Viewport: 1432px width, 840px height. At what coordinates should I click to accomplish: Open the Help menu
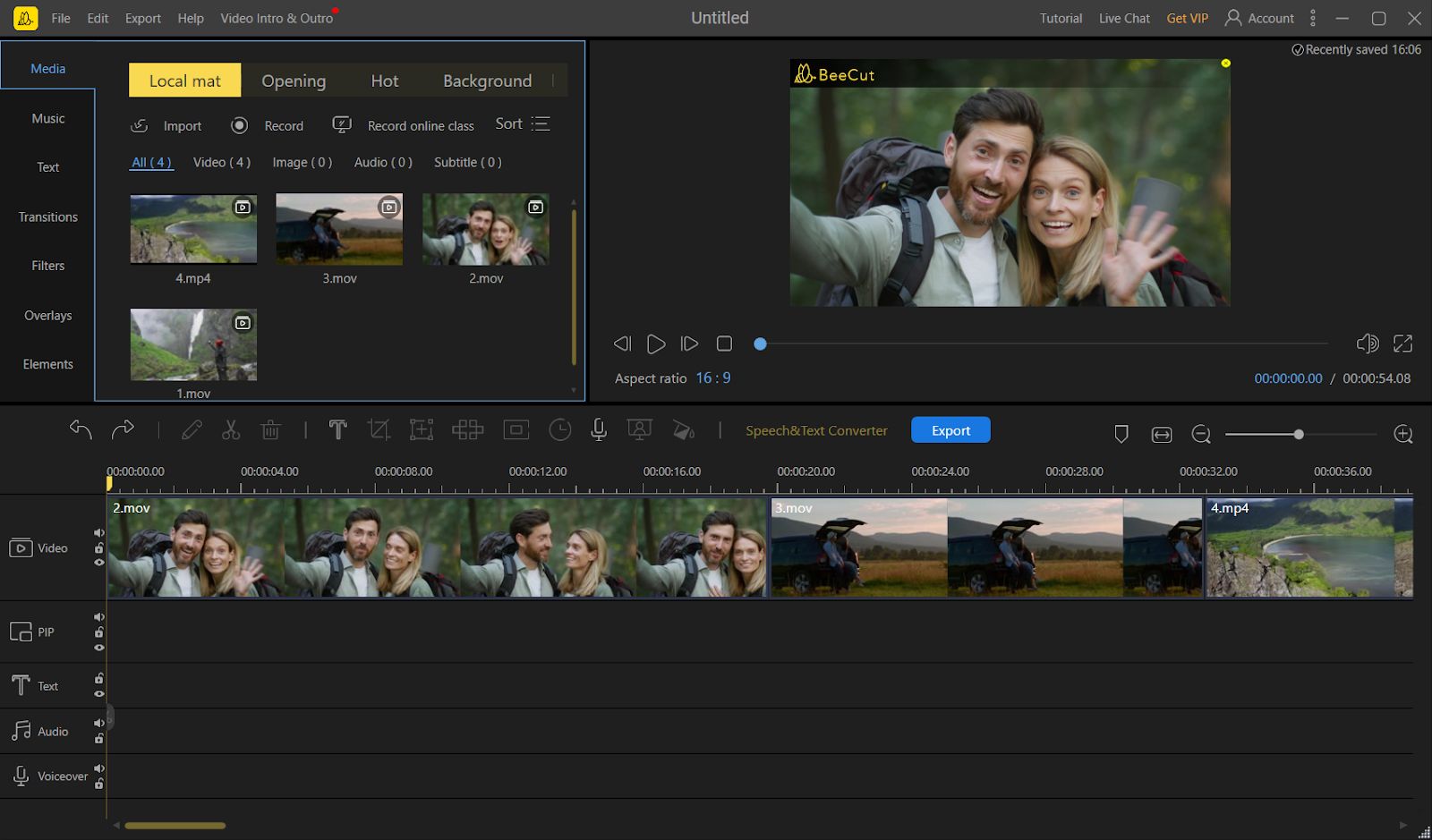pyautogui.click(x=191, y=18)
